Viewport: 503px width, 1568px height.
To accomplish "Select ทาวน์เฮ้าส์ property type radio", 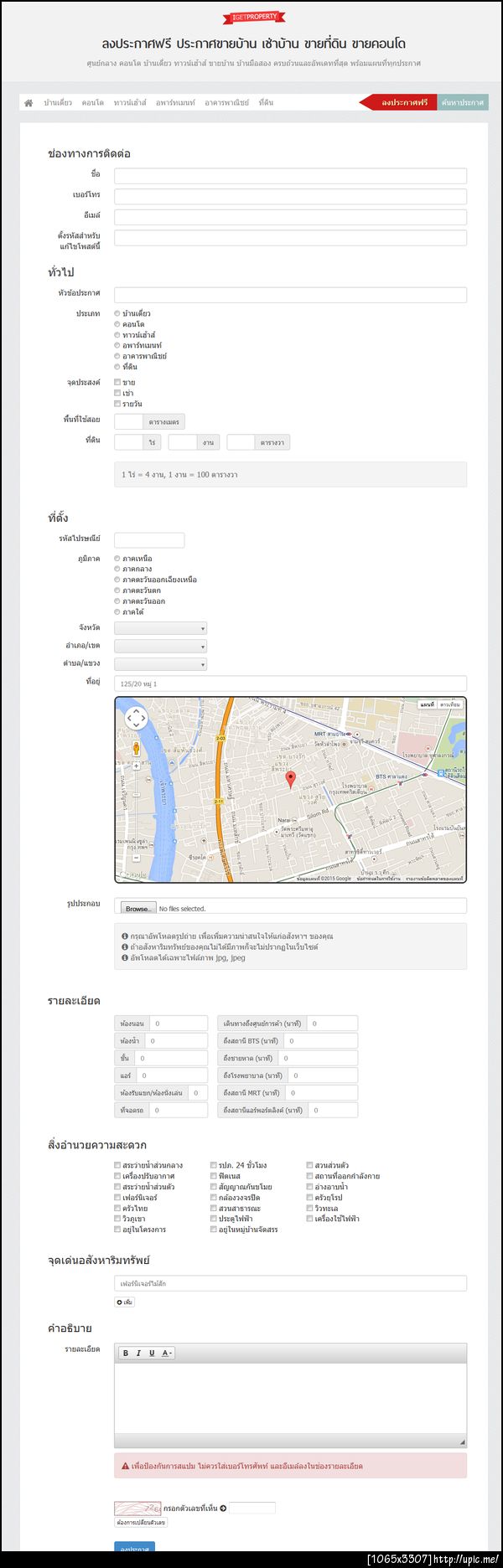I will [x=117, y=335].
